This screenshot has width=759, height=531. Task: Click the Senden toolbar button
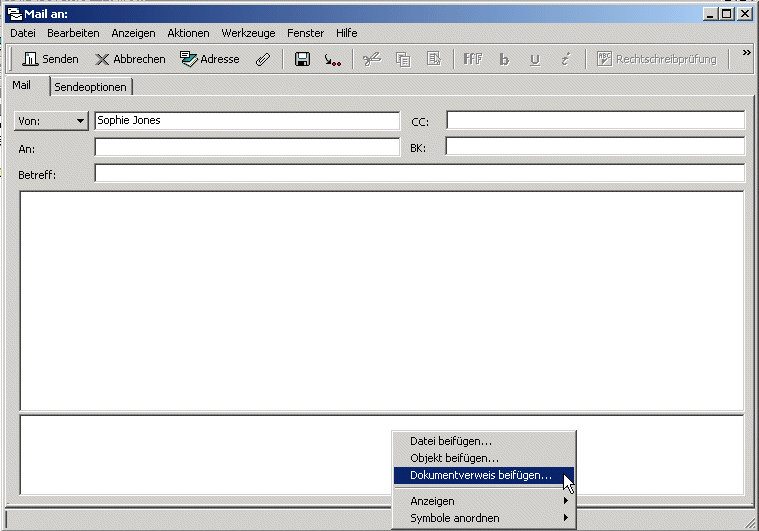pyautogui.click(x=50, y=59)
